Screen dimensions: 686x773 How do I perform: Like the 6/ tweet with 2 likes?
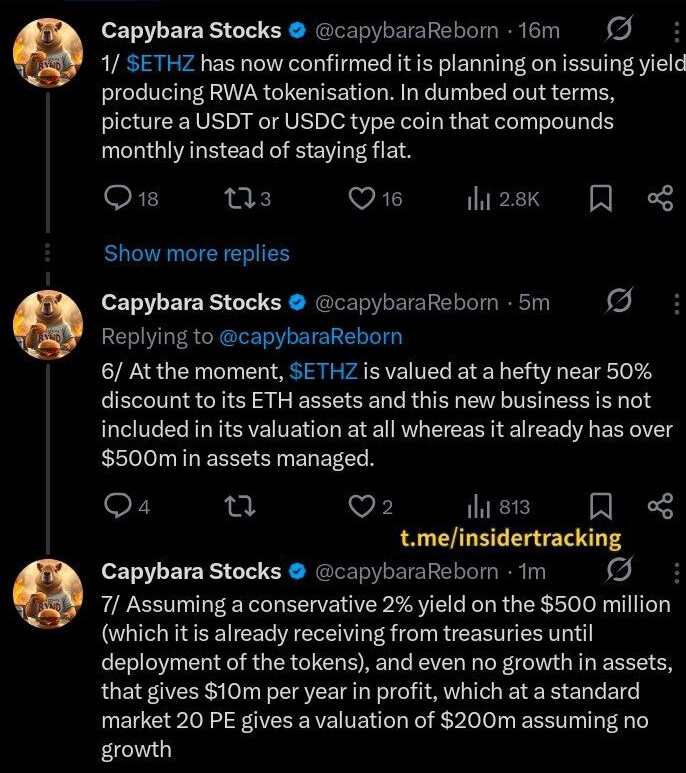361,507
